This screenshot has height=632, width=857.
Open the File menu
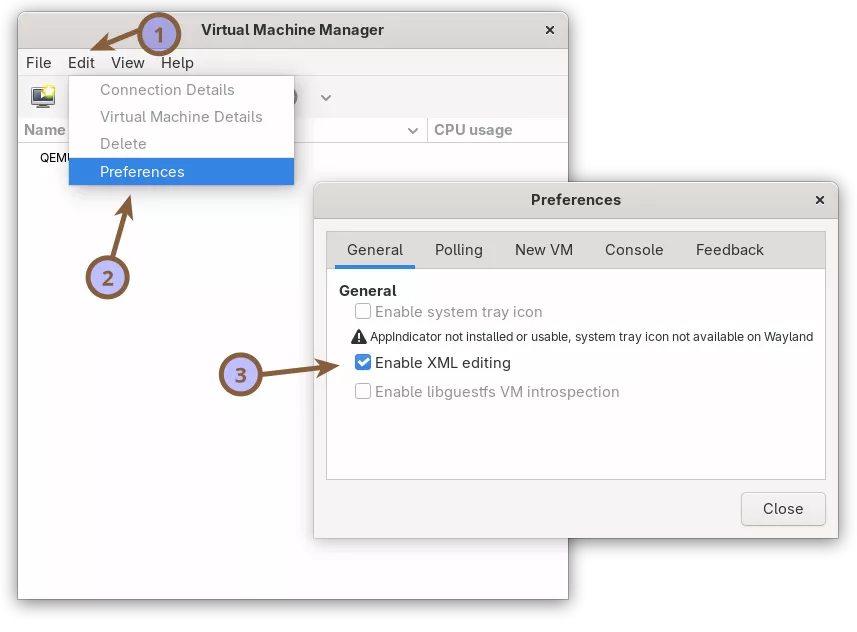(x=37, y=62)
